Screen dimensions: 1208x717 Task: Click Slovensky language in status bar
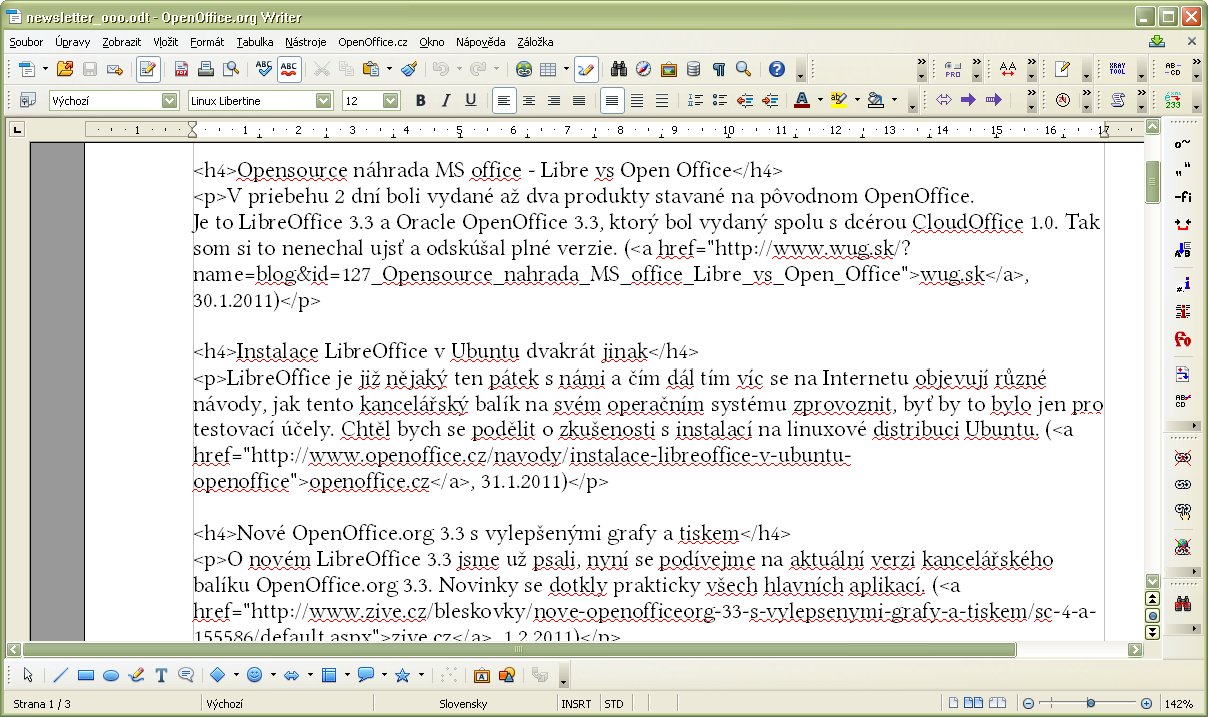(x=463, y=704)
